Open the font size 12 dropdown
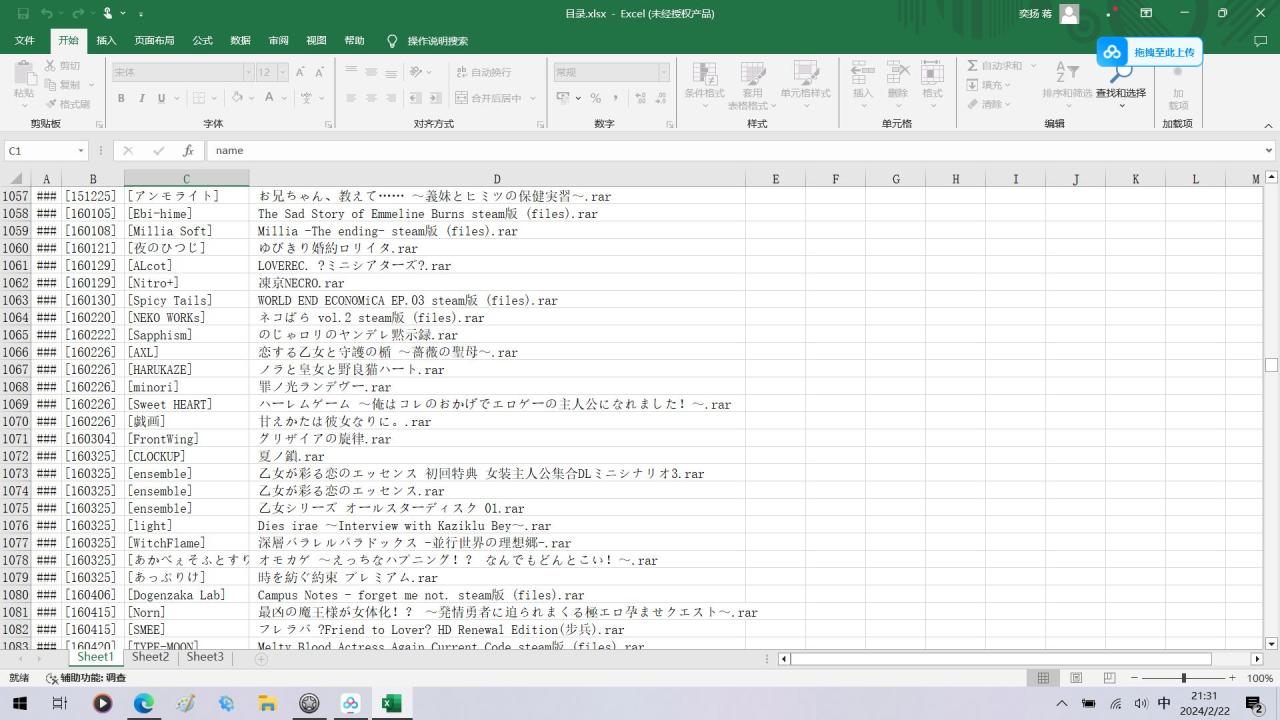This screenshot has height=720, width=1280. pos(284,72)
